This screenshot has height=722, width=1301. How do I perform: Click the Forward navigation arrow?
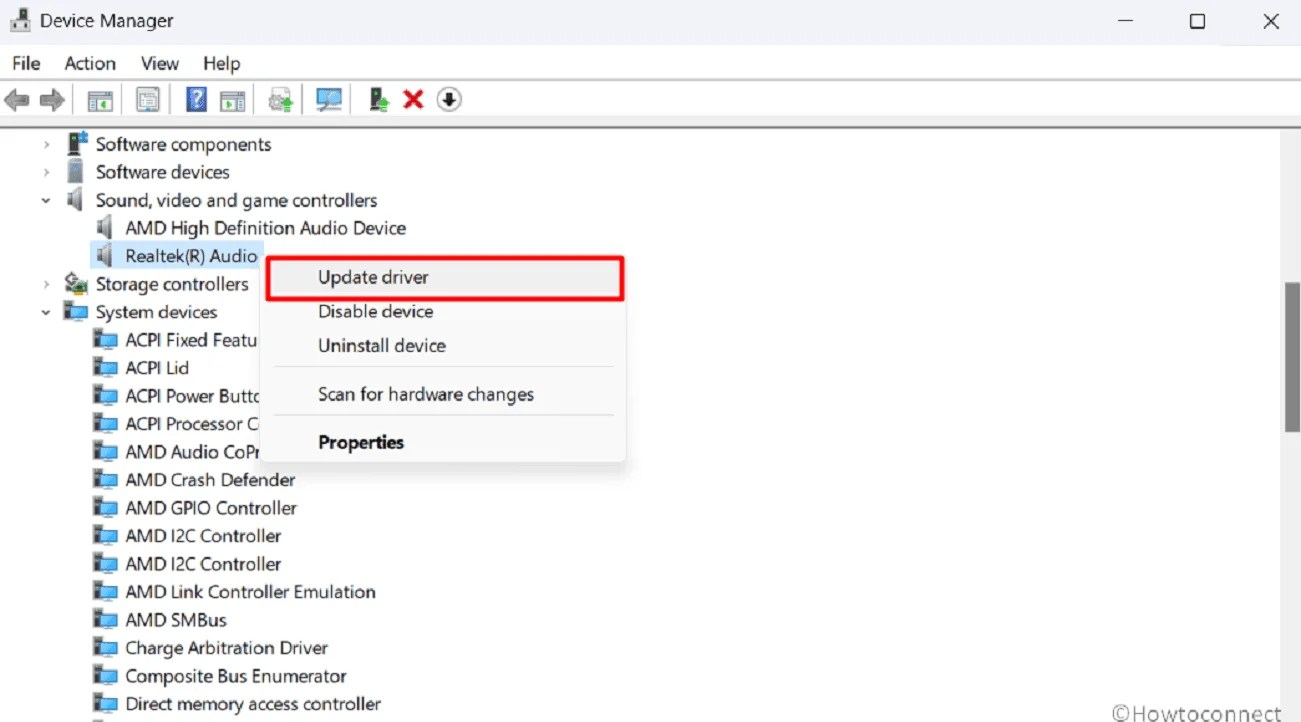[50, 98]
